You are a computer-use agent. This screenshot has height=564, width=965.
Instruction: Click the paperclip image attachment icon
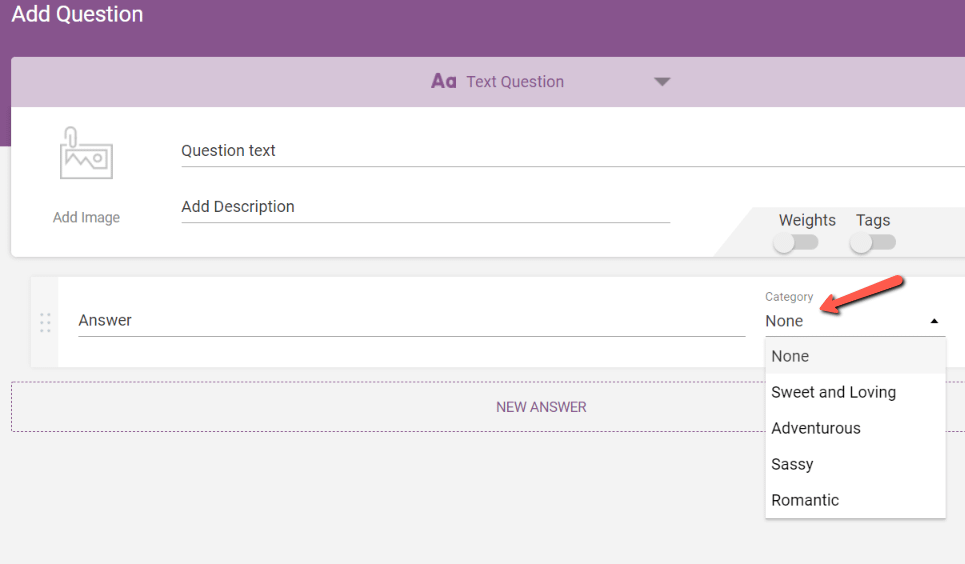[x=86, y=155]
